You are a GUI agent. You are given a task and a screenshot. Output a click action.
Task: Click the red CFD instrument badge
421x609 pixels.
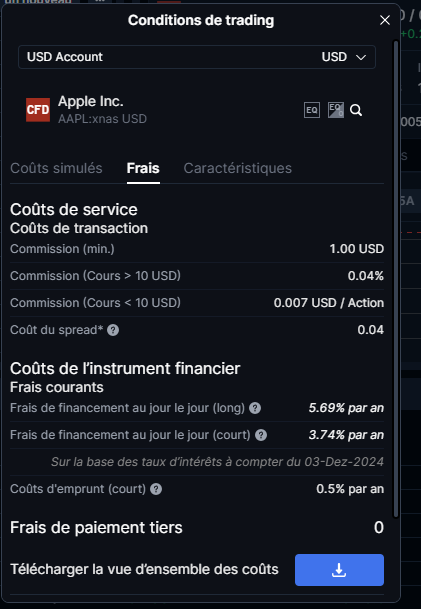(x=38, y=110)
